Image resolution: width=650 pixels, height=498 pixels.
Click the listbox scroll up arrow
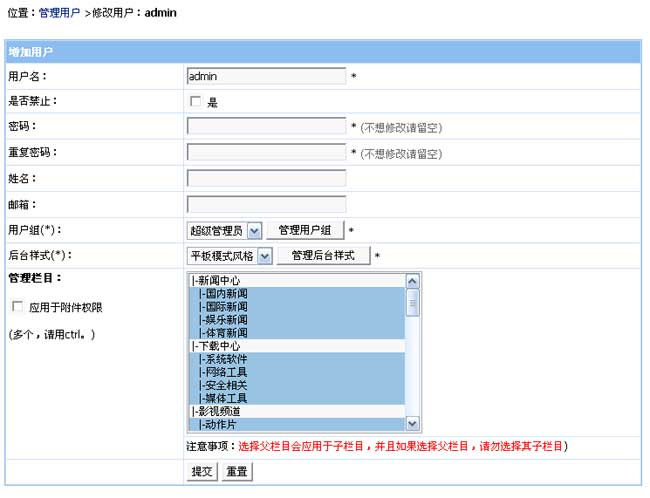pos(412,281)
